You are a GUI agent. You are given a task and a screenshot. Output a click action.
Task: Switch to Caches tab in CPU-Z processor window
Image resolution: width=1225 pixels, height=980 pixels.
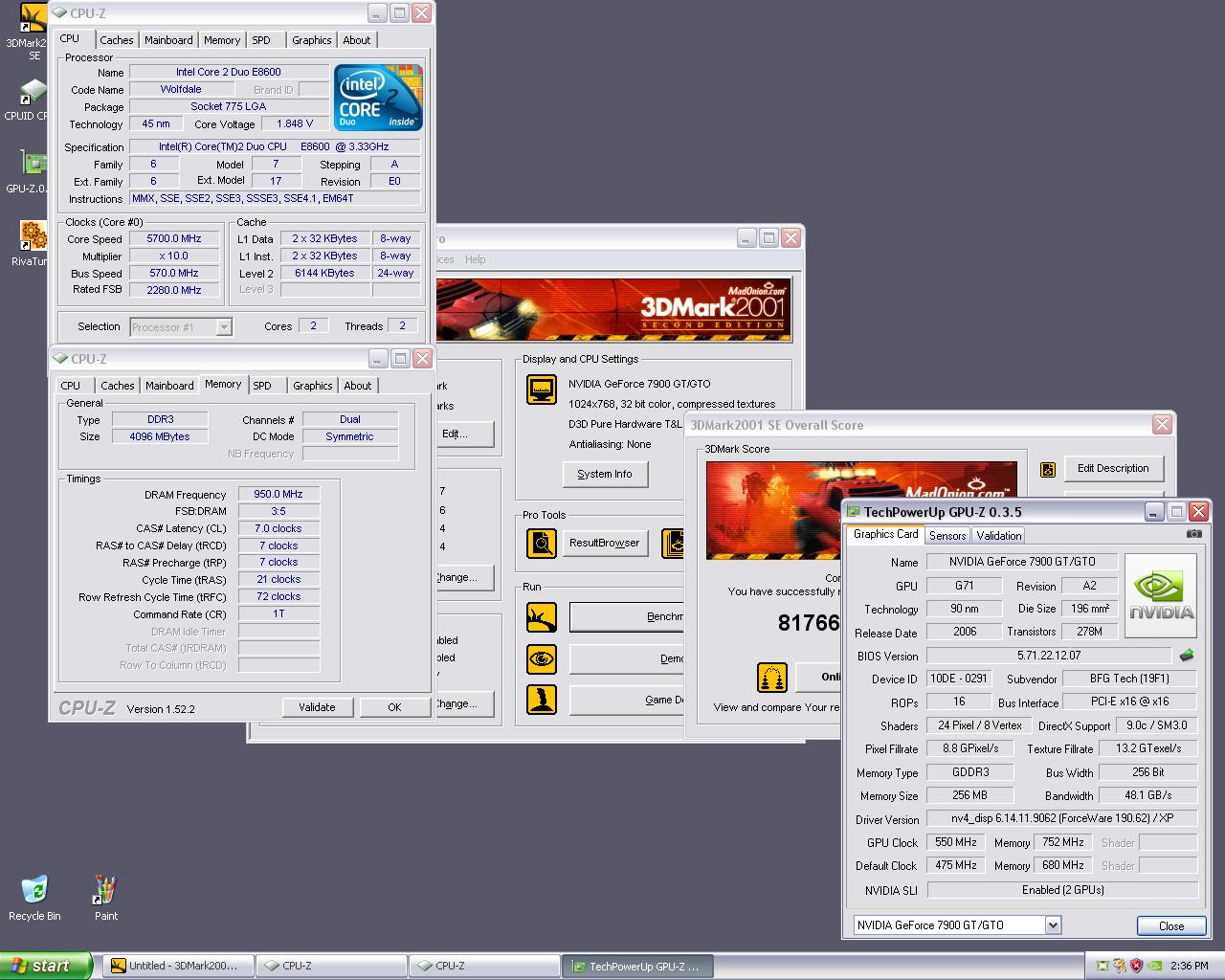117,40
